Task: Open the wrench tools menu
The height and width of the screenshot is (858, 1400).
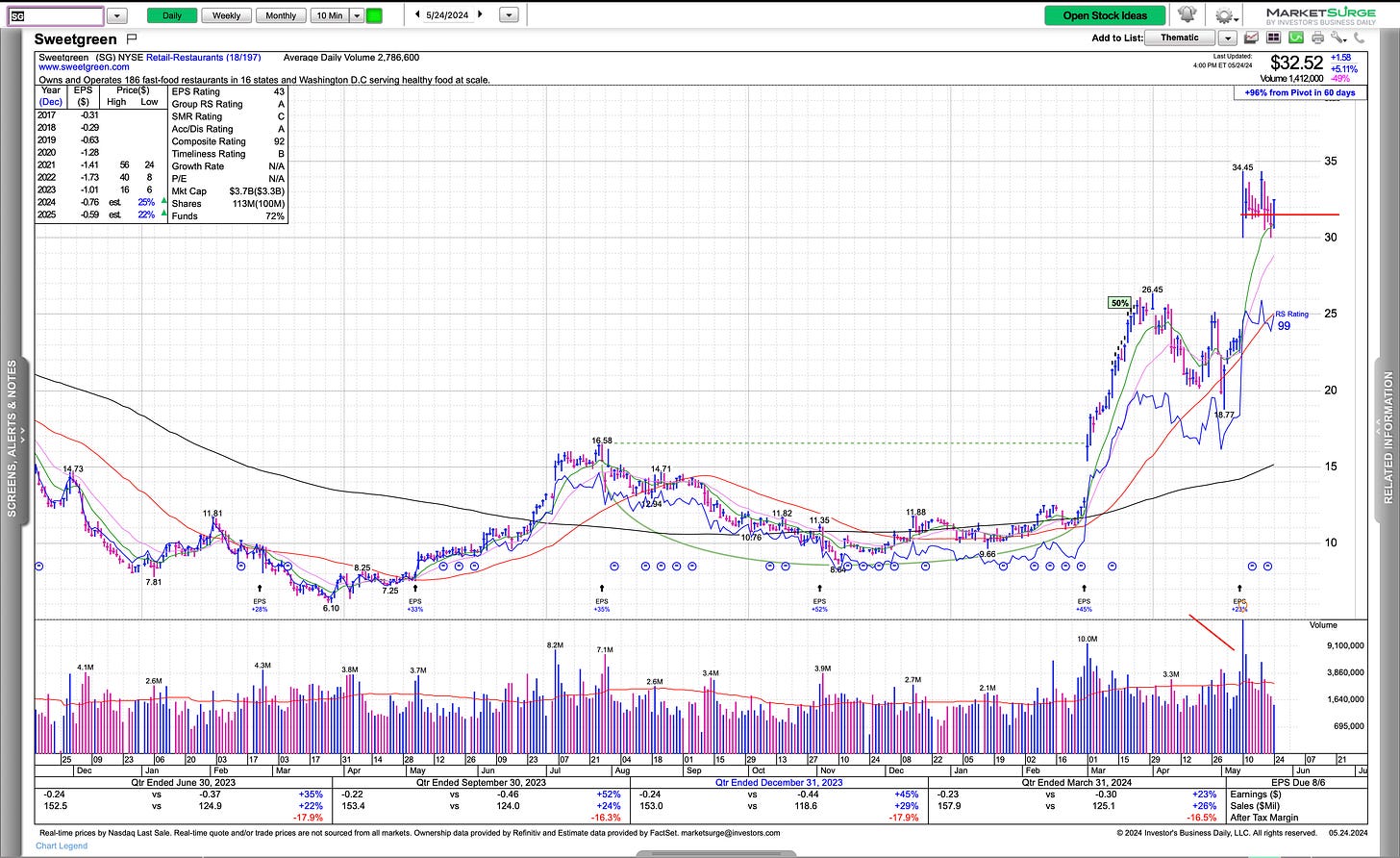Action: click(1338, 38)
